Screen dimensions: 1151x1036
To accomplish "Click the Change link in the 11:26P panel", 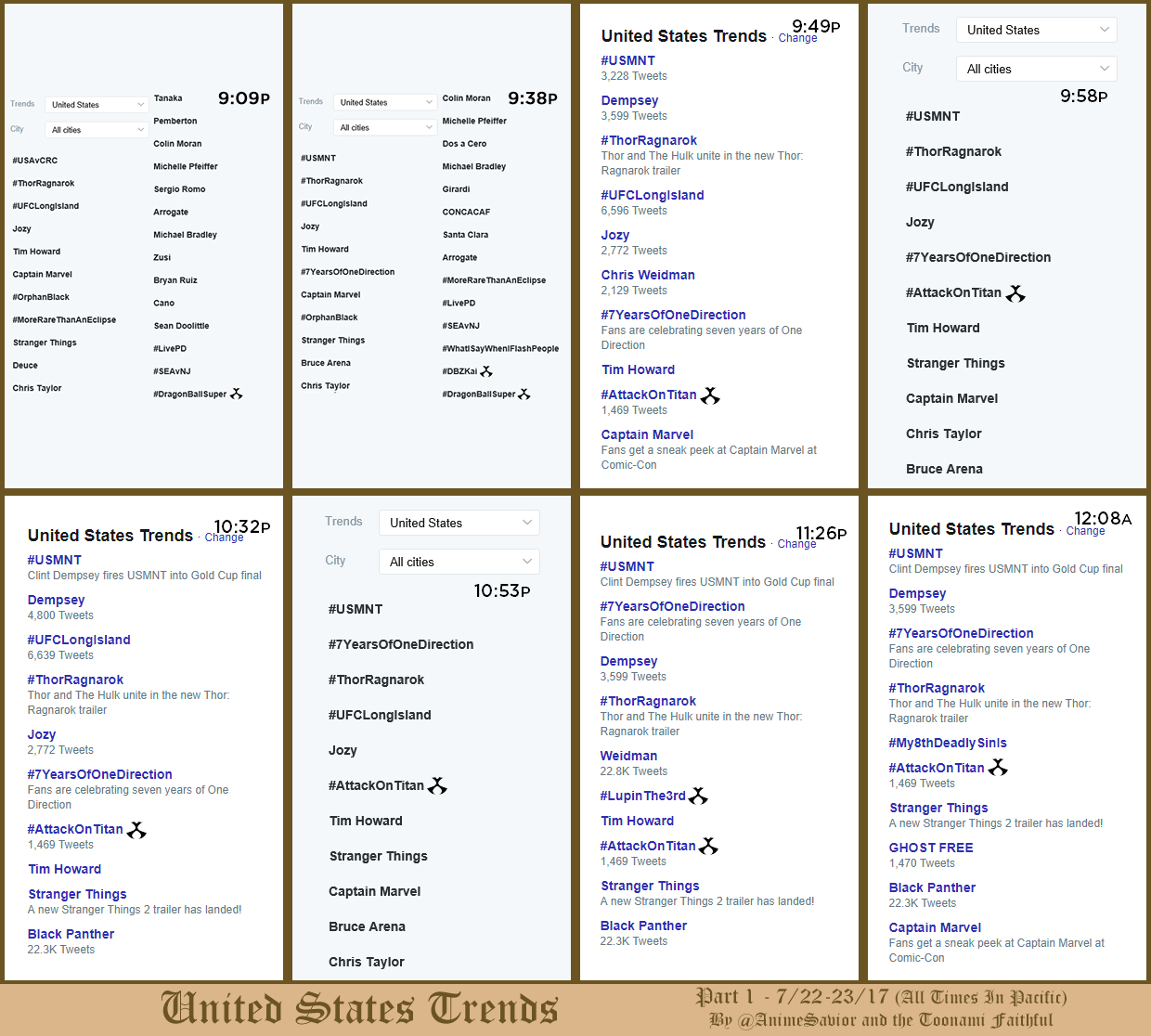I will [x=797, y=544].
